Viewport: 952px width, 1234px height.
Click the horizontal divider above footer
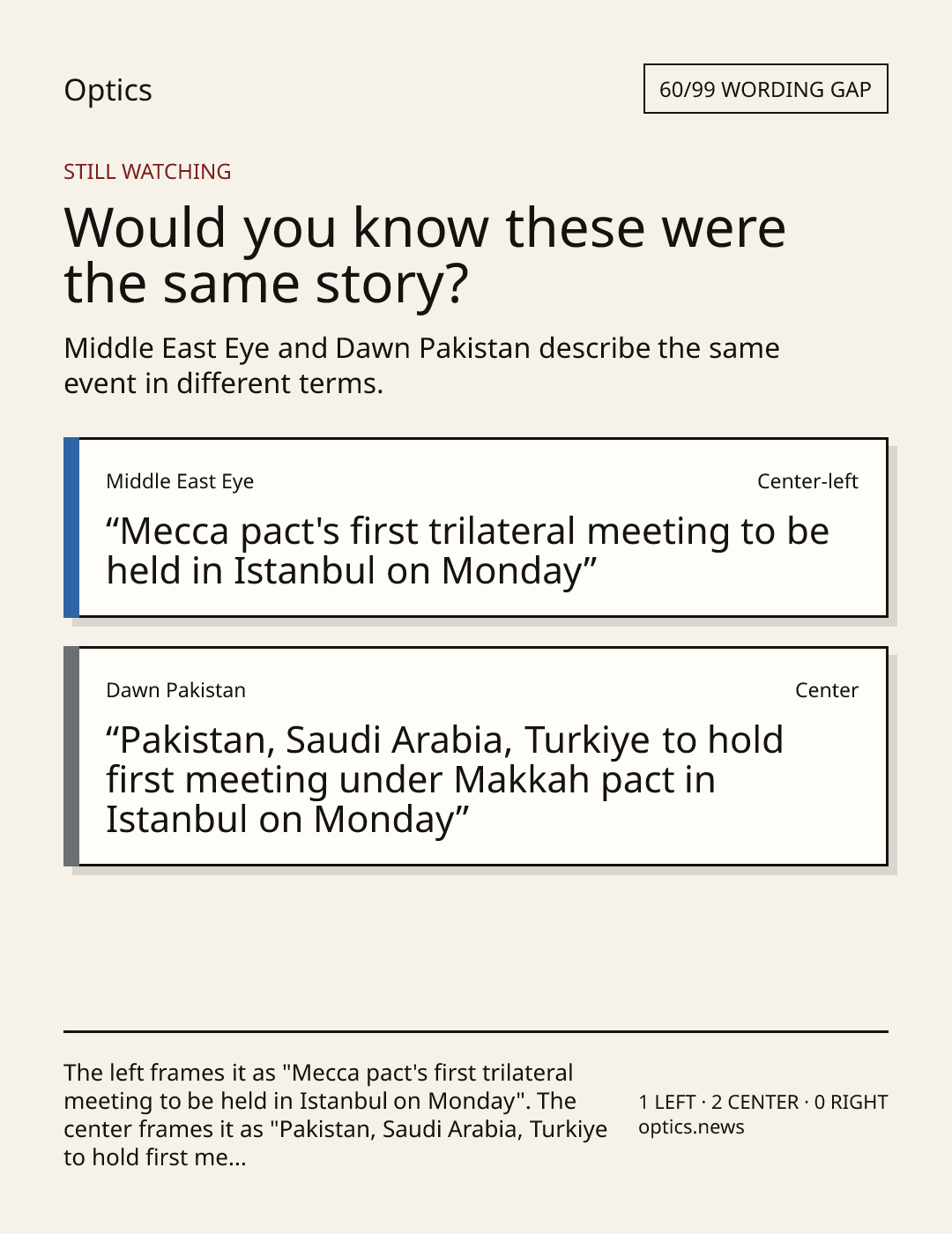[476, 1031]
